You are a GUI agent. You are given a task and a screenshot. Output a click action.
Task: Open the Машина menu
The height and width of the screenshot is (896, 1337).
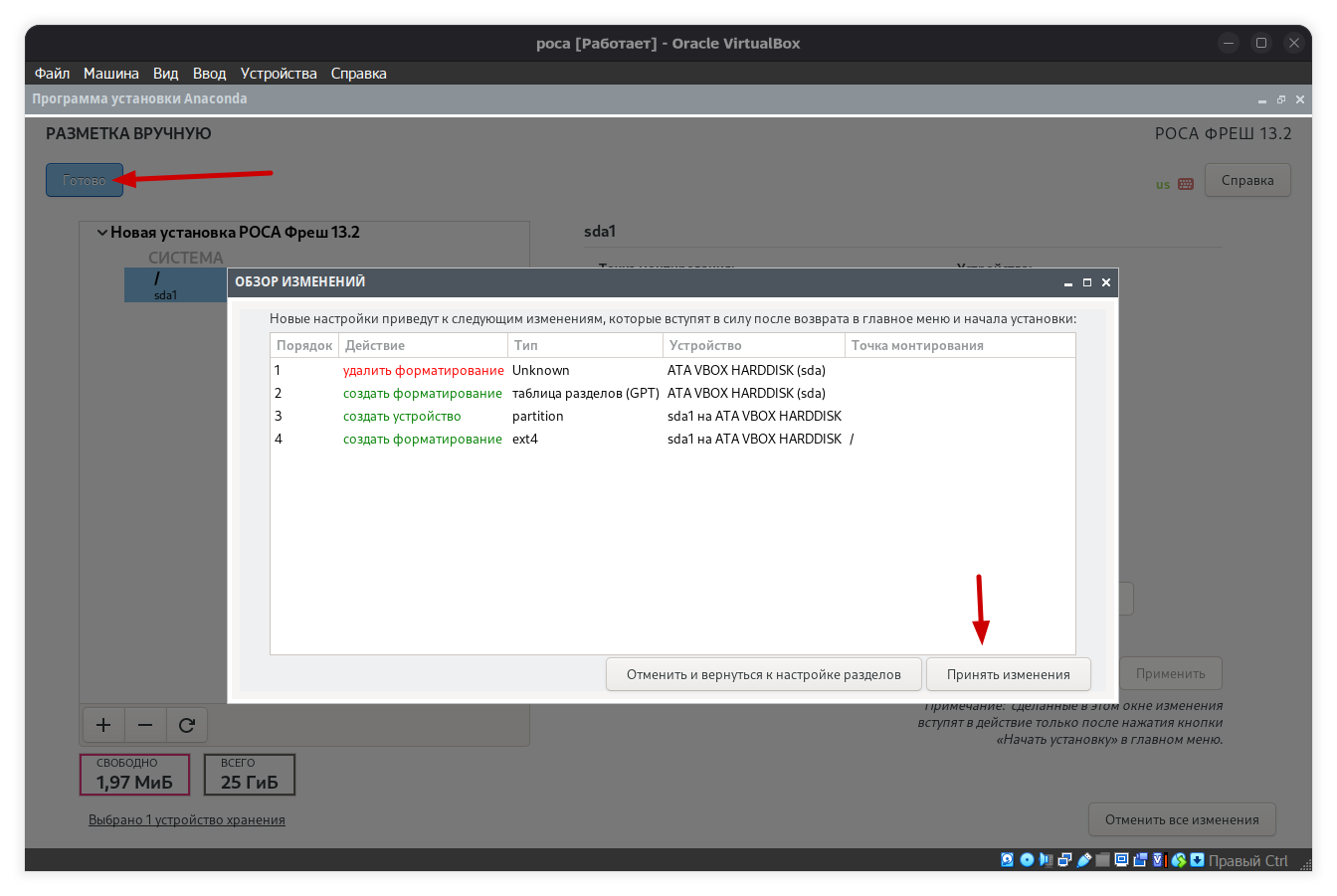pyautogui.click(x=110, y=74)
